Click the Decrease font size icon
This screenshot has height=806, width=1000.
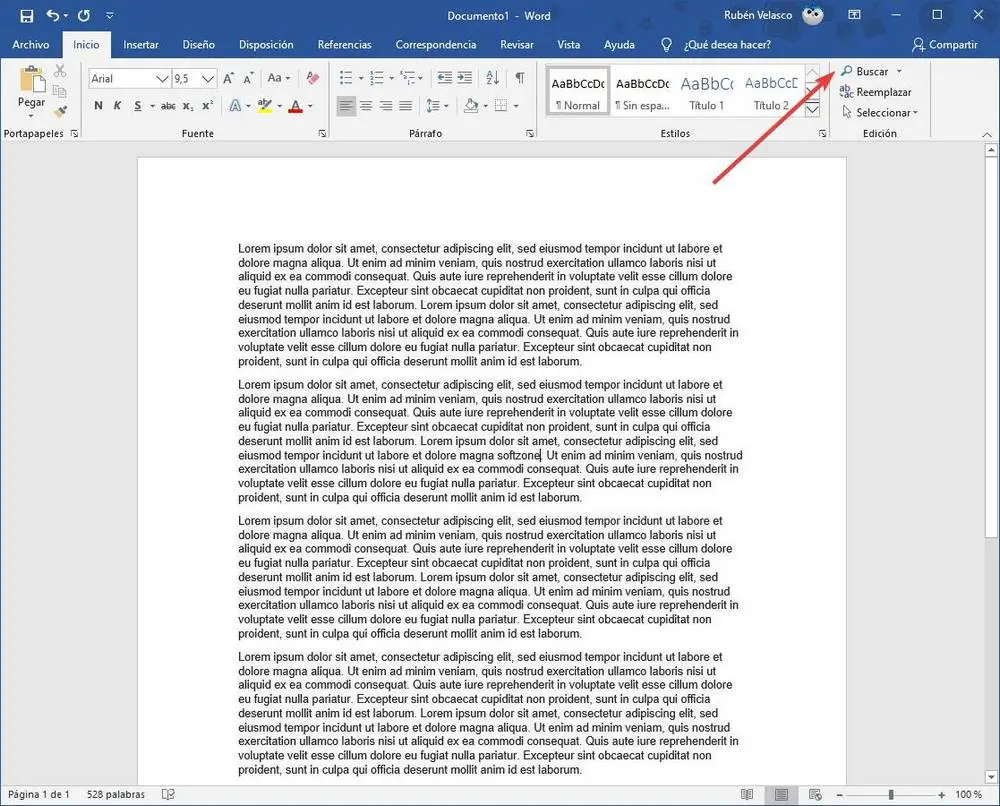248,78
